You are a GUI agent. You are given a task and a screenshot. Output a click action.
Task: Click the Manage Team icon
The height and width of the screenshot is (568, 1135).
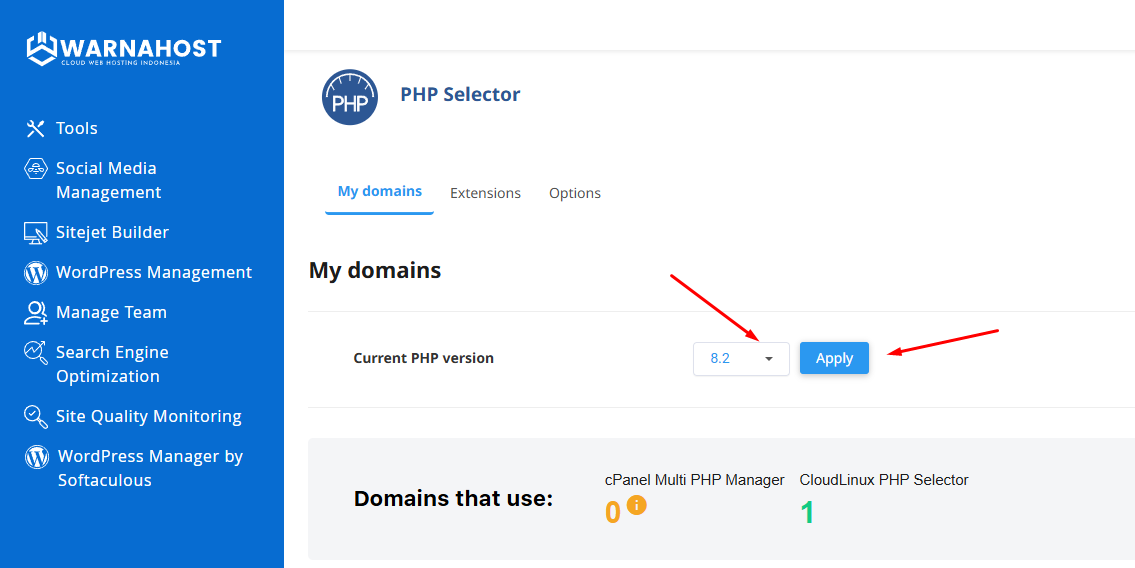pos(36,313)
